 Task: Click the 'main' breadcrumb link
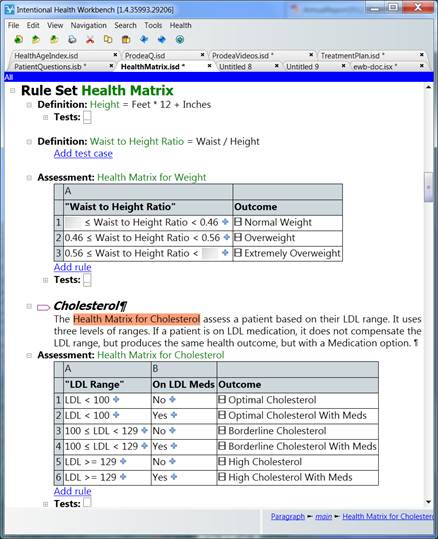pyautogui.click(x=324, y=516)
